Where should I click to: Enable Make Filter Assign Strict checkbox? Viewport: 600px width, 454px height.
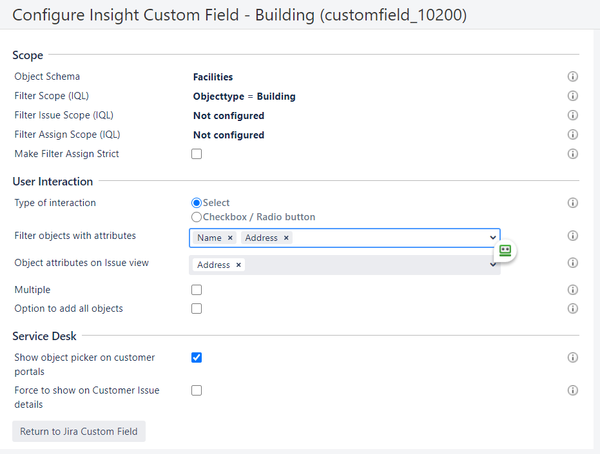(197, 154)
